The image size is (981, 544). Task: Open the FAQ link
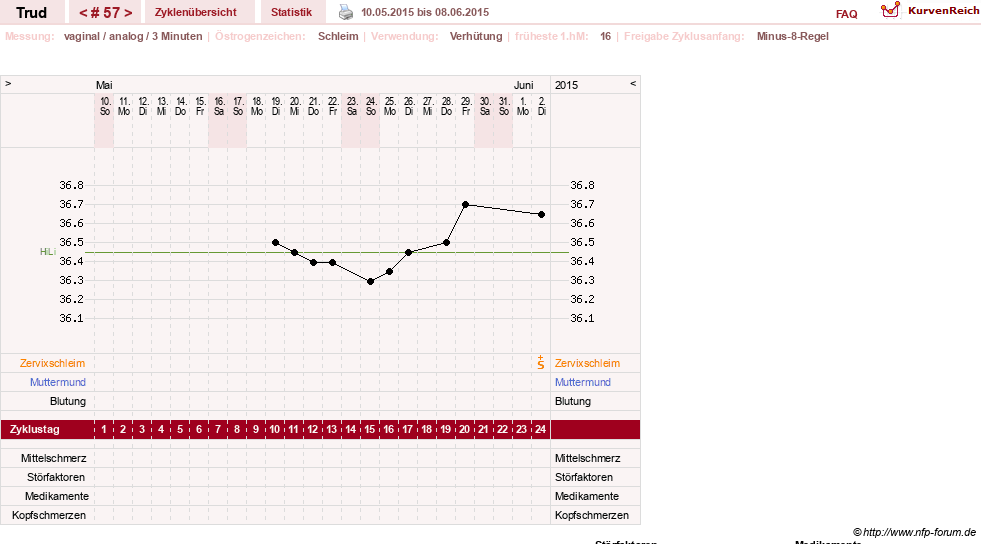point(846,14)
